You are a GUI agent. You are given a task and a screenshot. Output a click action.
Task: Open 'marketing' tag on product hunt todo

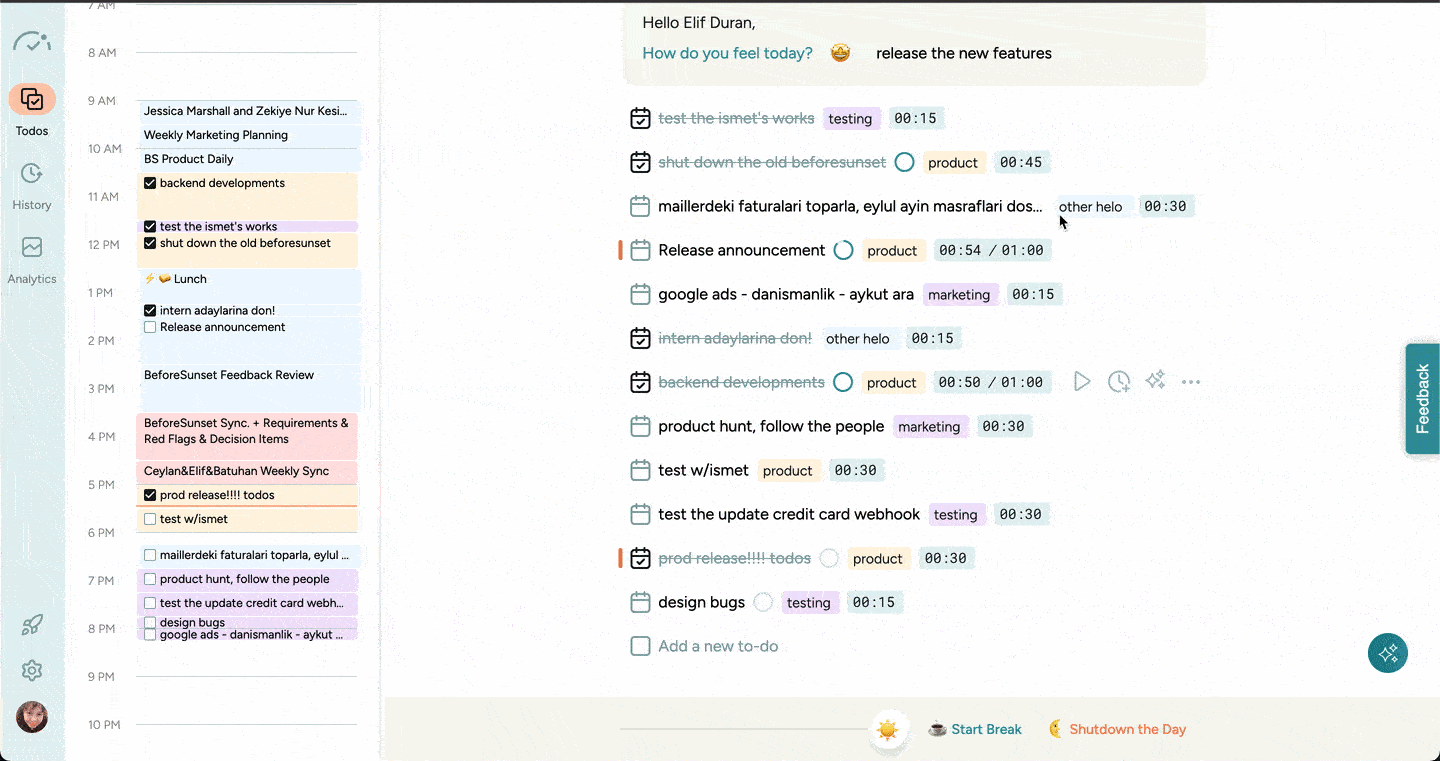coord(929,427)
